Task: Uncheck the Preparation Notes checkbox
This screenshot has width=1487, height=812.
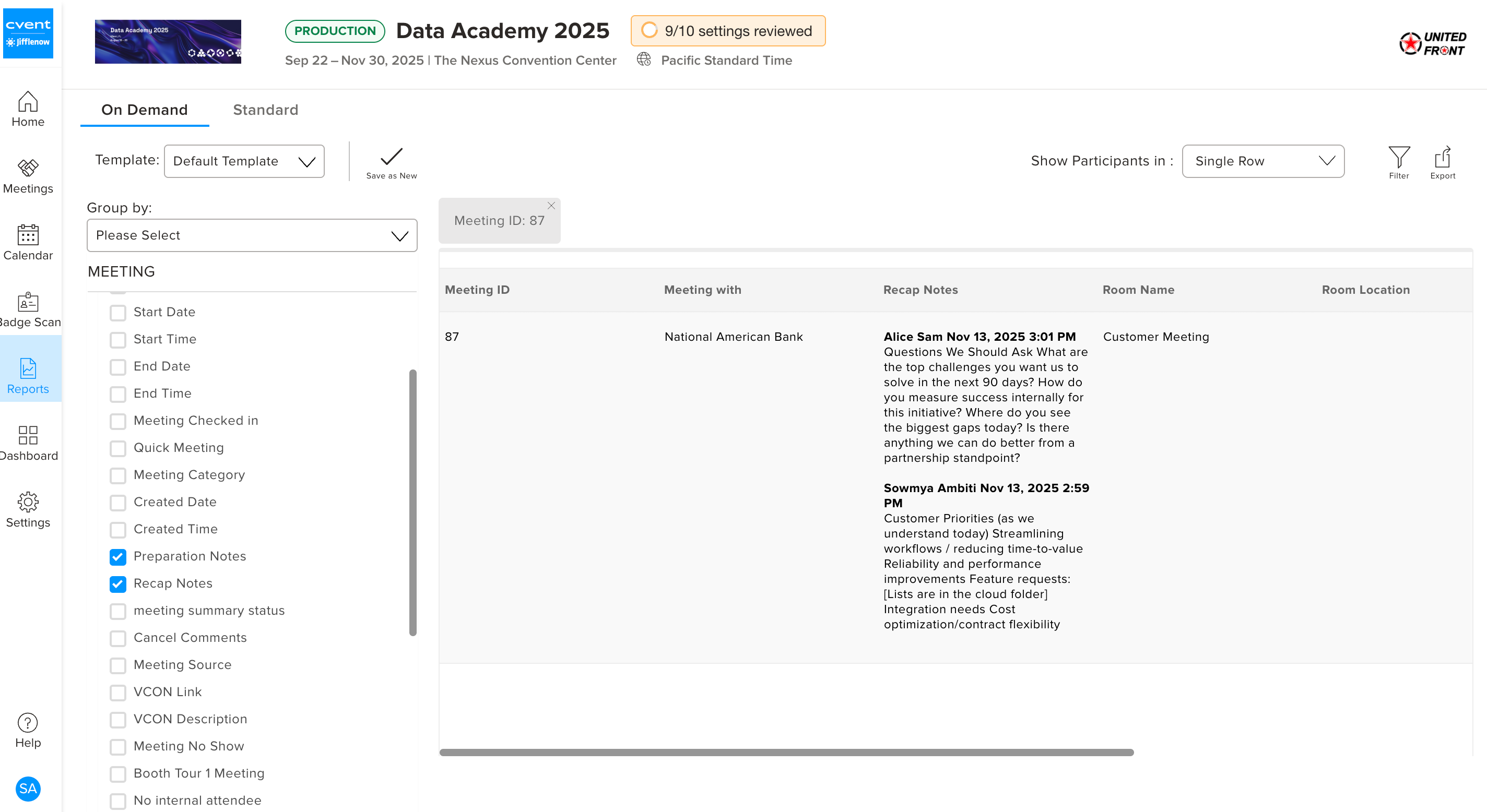Action: point(118,557)
